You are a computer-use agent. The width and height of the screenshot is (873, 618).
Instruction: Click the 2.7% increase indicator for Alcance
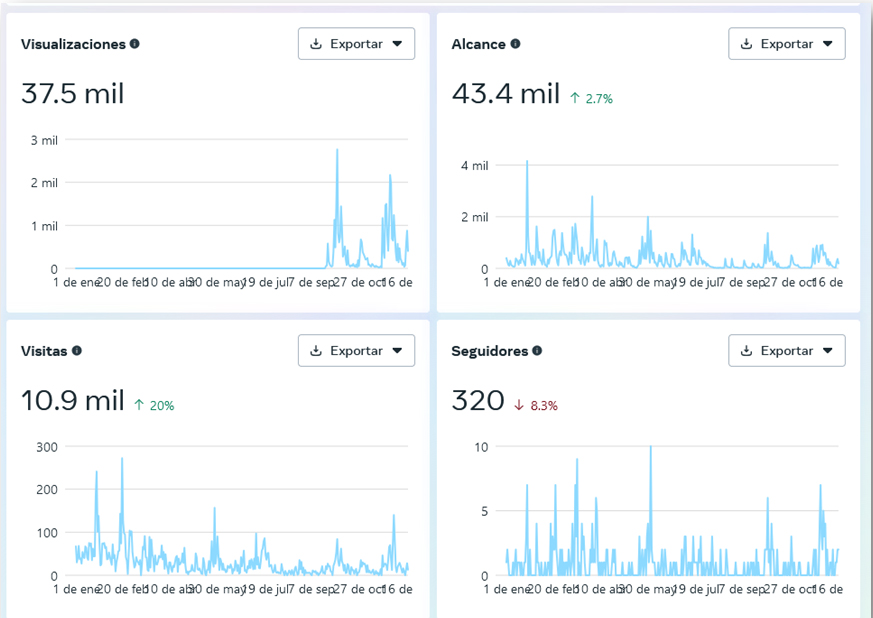[591, 99]
